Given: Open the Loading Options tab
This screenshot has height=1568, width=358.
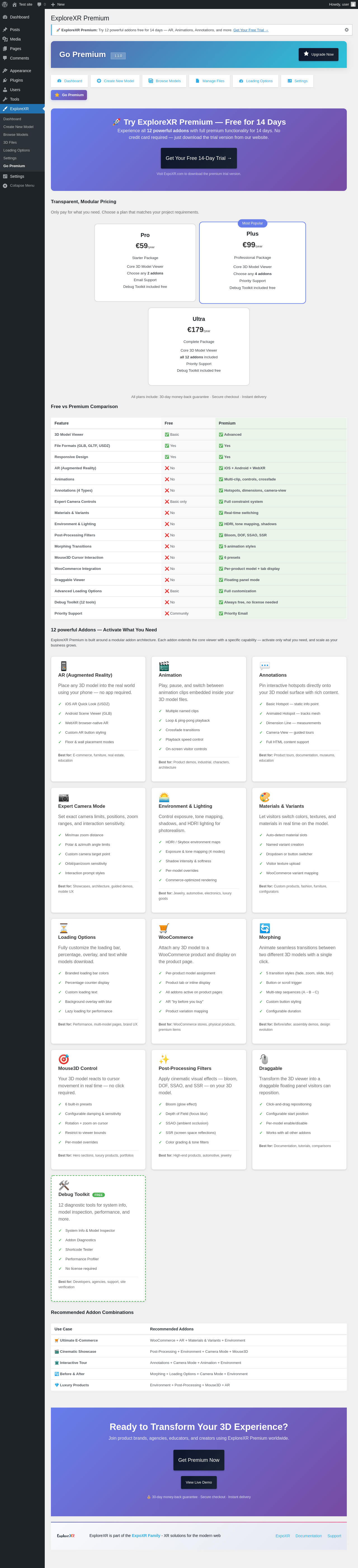Looking at the screenshot, I should [255, 81].
